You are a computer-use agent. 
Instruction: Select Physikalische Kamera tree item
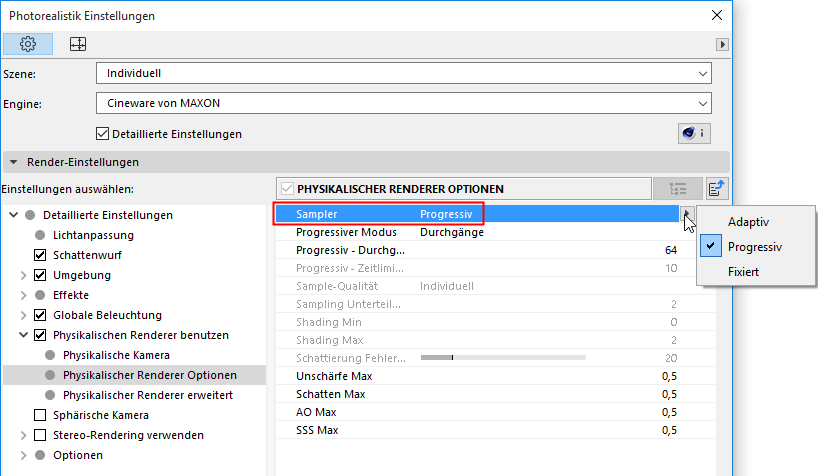pyautogui.click(x=116, y=355)
